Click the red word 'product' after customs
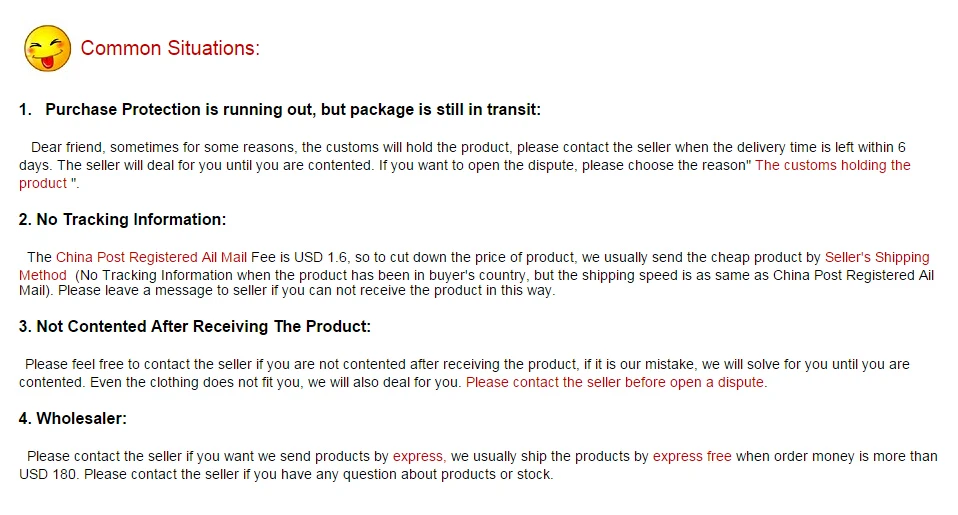Screen dimensions: 958x515 tap(43, 183)
